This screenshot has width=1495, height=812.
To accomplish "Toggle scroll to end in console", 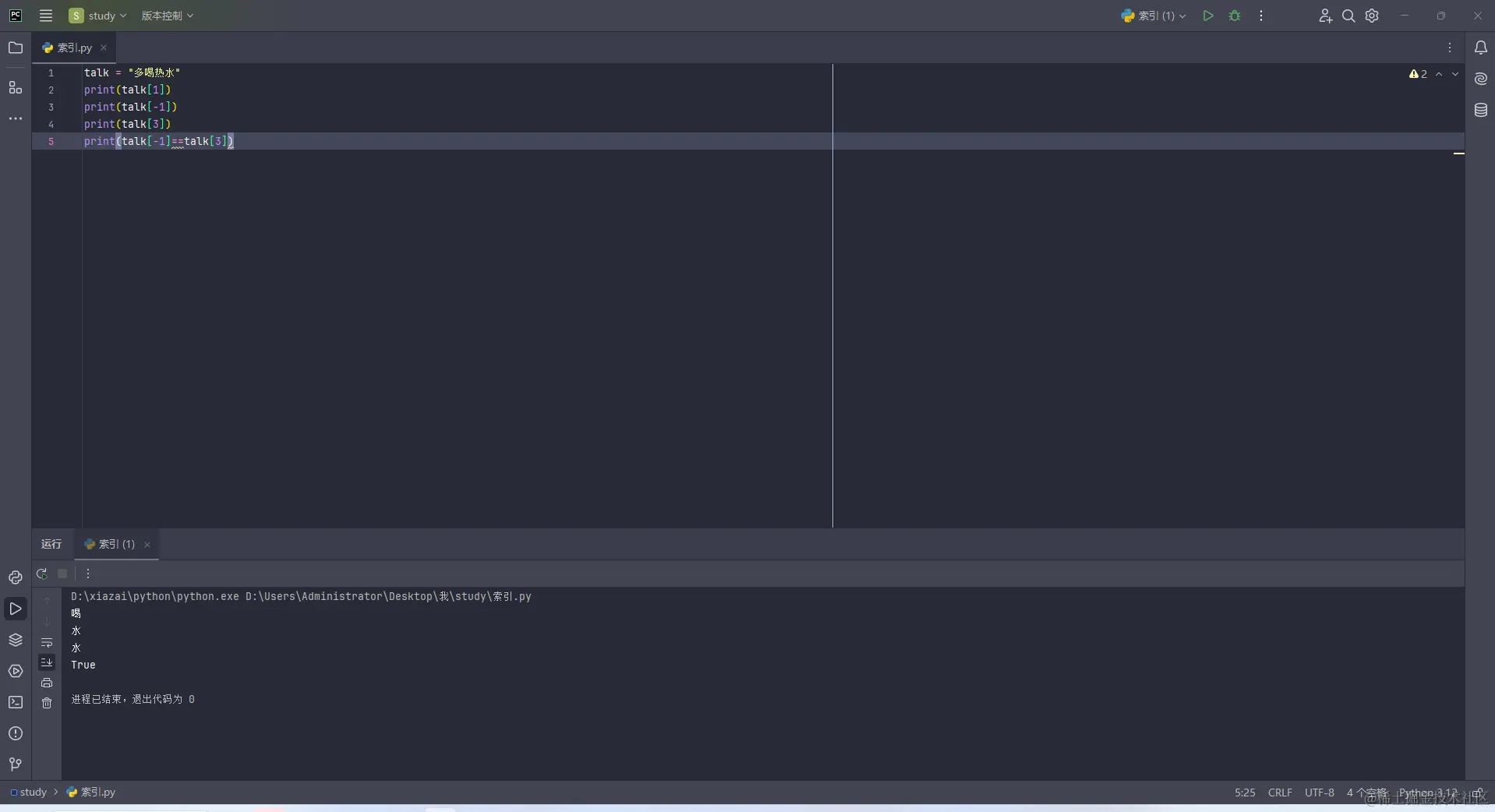I will click(47, 662).
